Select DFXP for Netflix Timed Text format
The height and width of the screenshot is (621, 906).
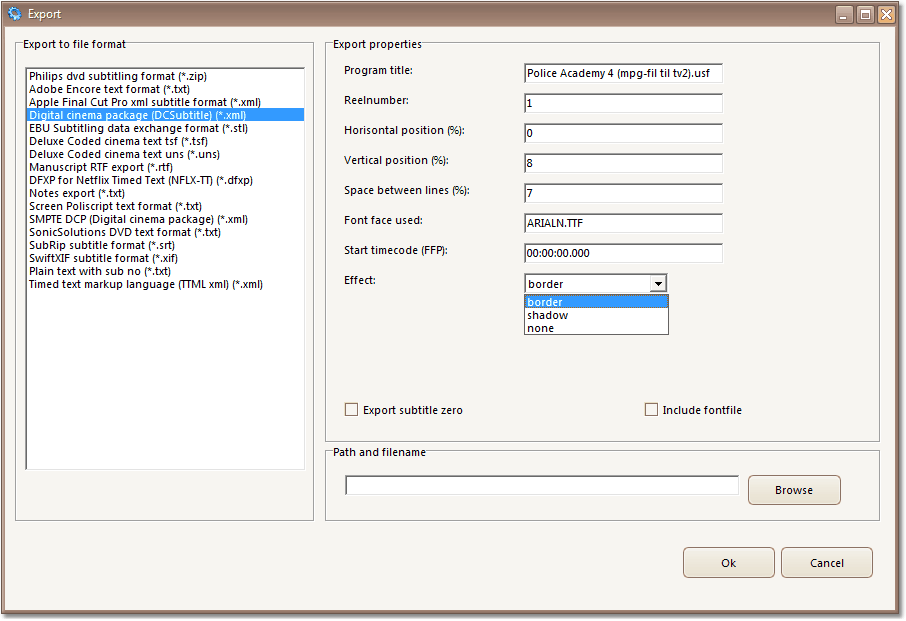click(165, 180)
